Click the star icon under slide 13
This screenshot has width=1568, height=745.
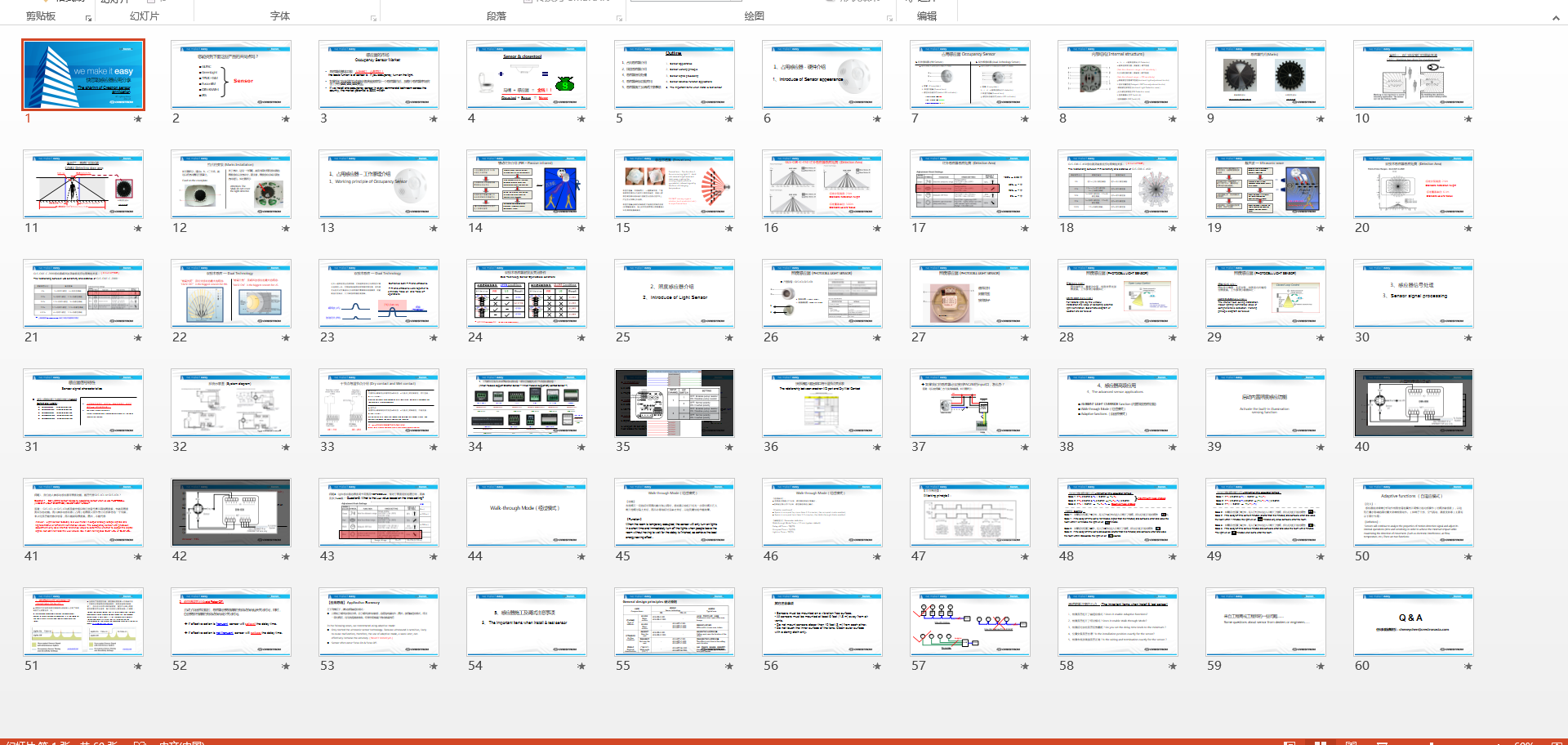pyautogui.click(x=434, y=229)
